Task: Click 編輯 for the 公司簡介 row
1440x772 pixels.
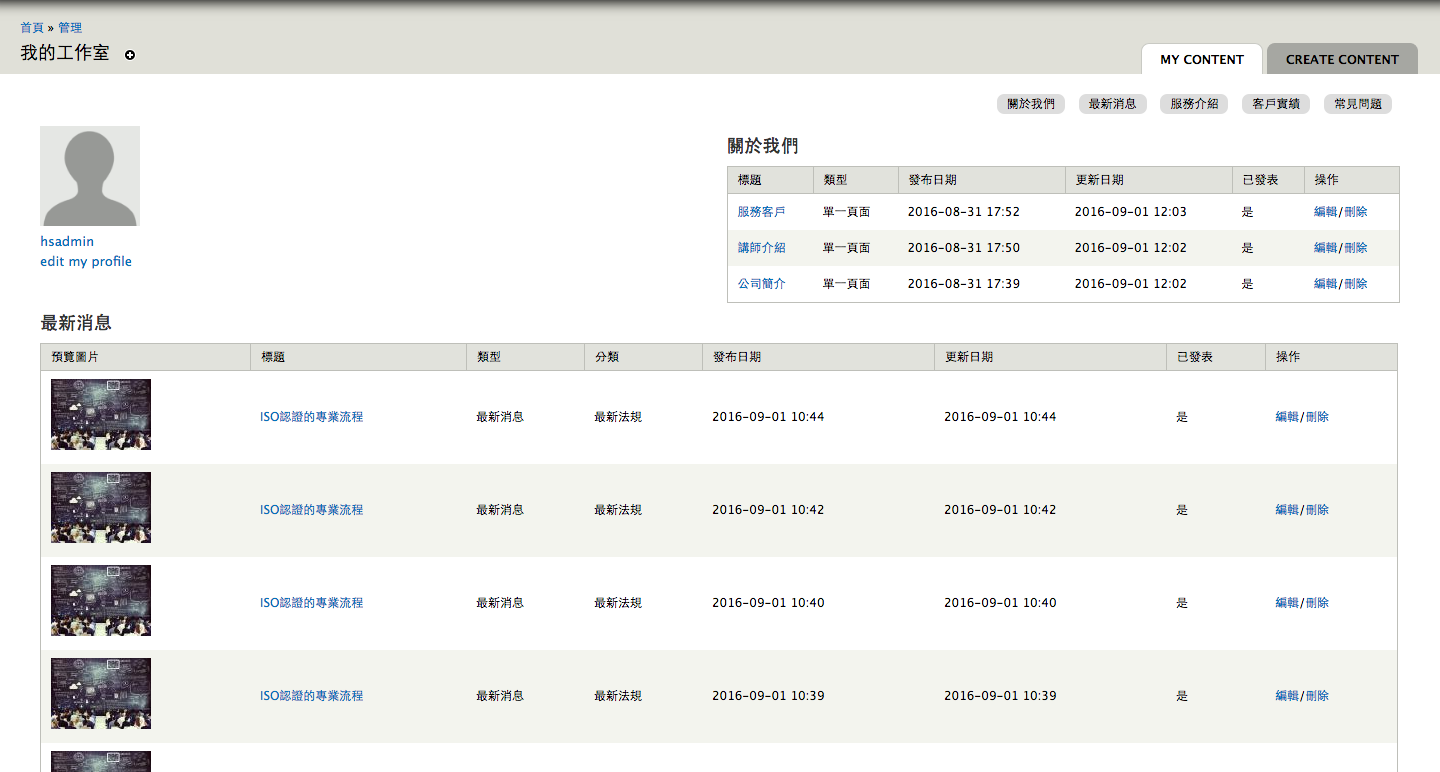Action: click(x=1326, y=284)
